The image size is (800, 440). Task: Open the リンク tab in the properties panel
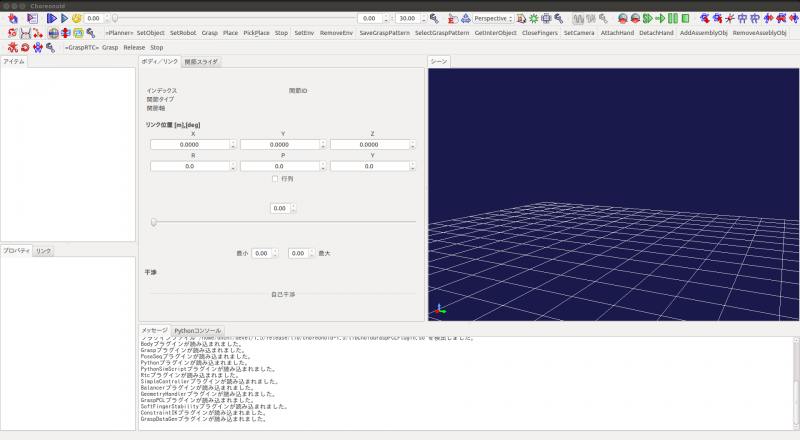[44, 250]
